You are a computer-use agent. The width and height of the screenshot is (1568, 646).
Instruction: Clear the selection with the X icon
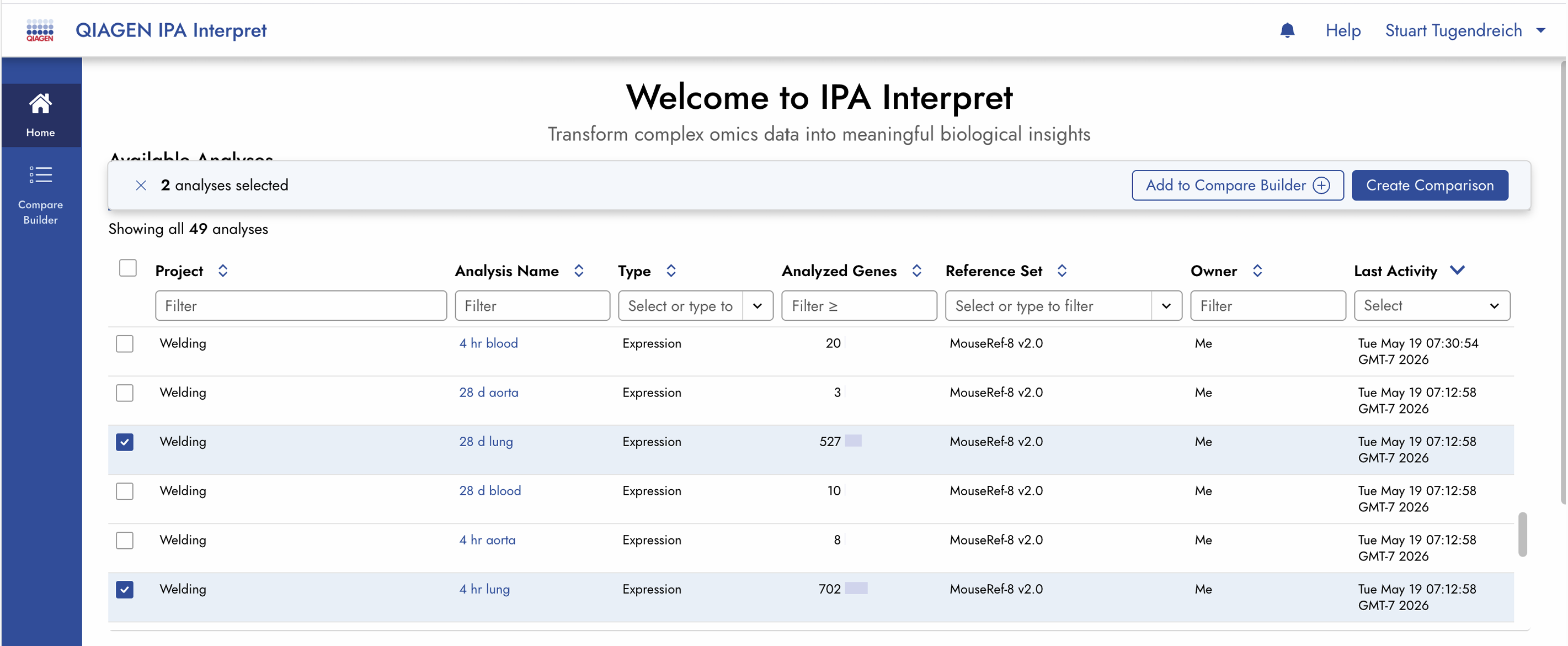tap(141, 186)
